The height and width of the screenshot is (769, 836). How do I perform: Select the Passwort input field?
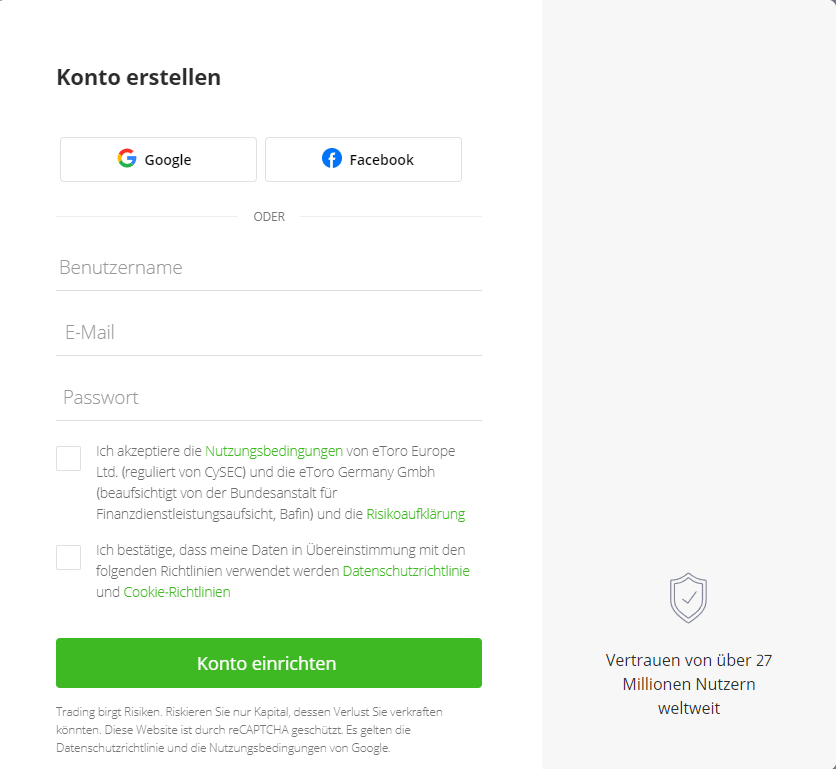269,398
